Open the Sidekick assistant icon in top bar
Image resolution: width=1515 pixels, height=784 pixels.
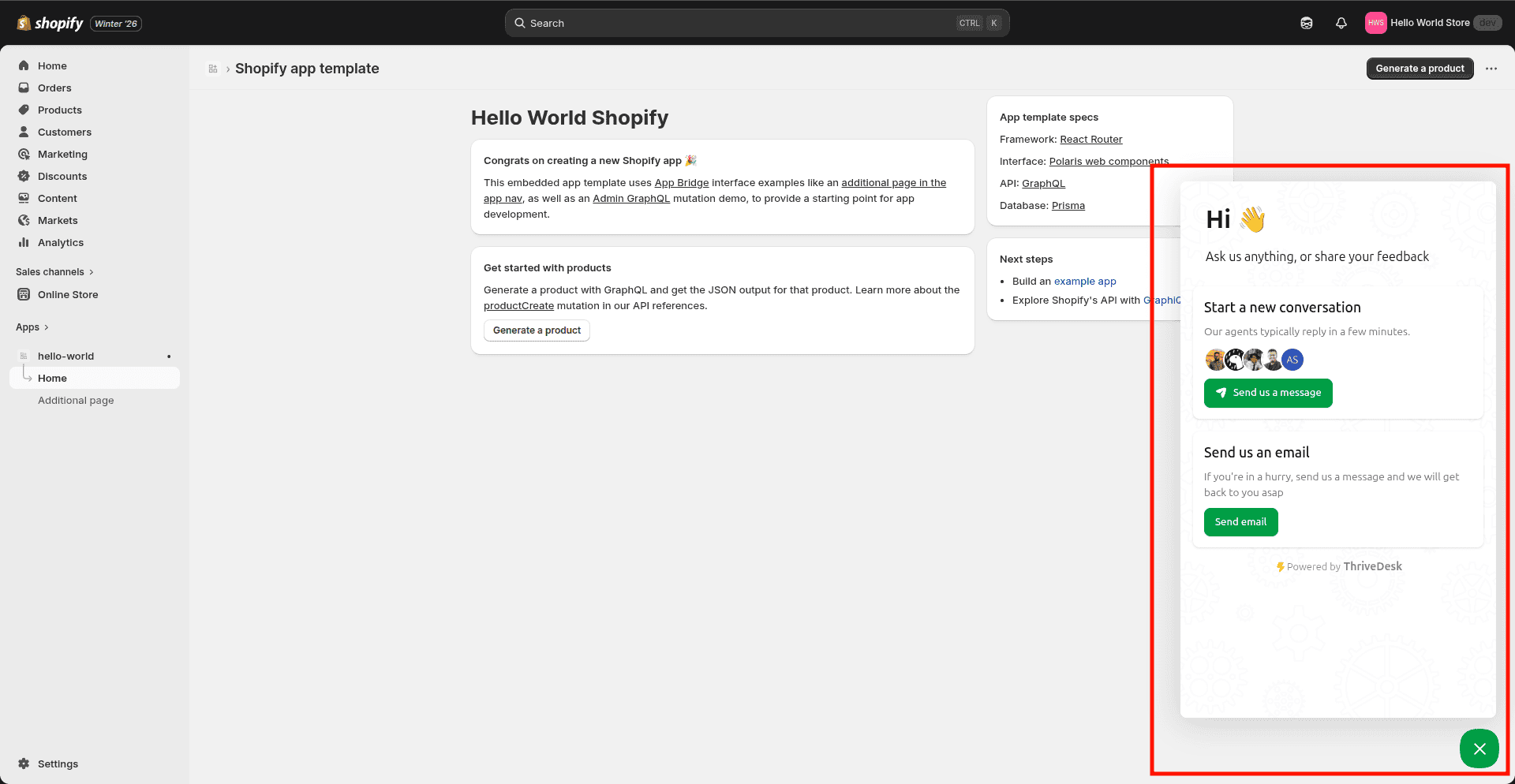point(1306,23)
